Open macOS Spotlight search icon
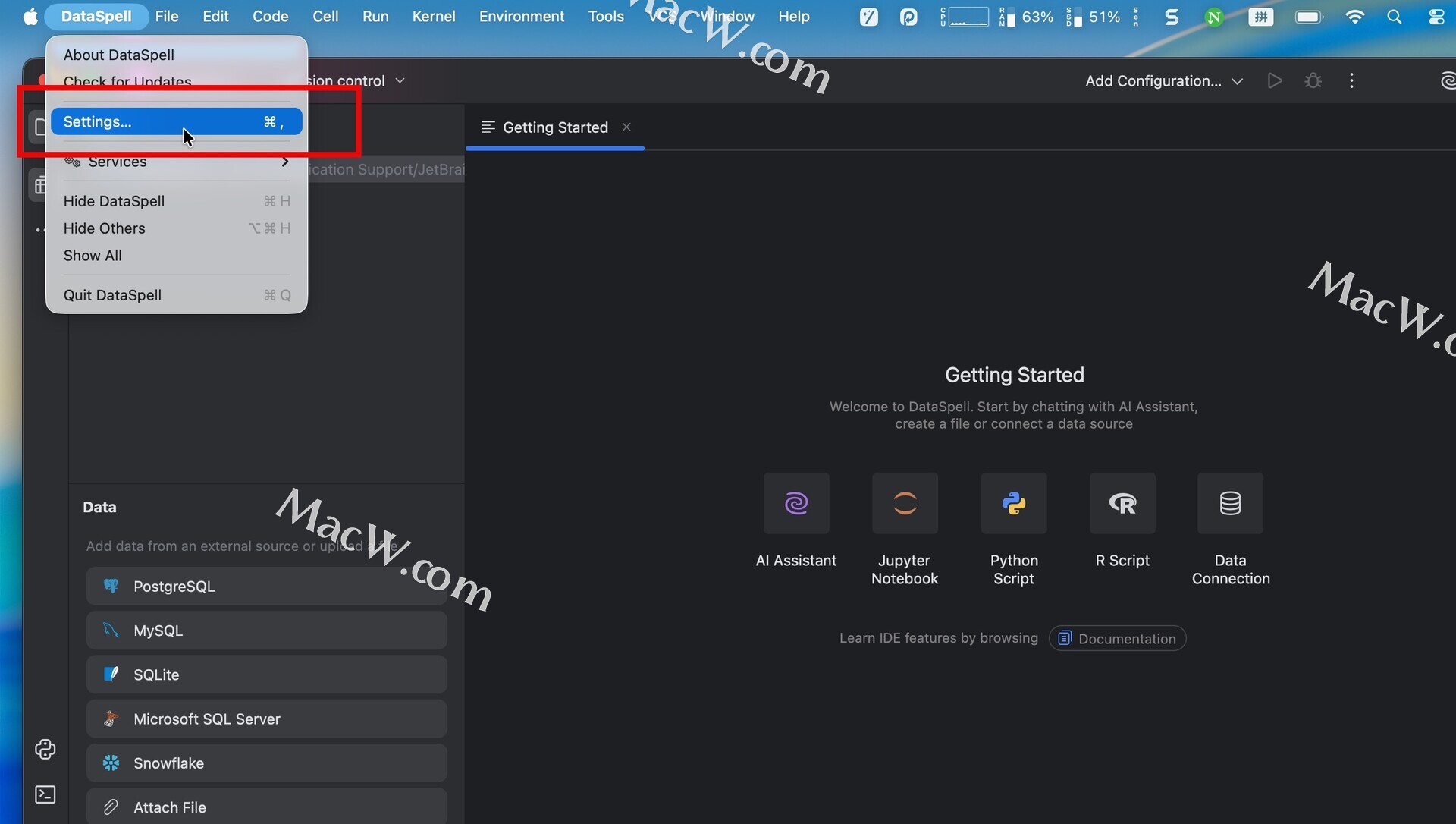The width and height of the screenshot is (1456, 824). (x=1394, y=16)
